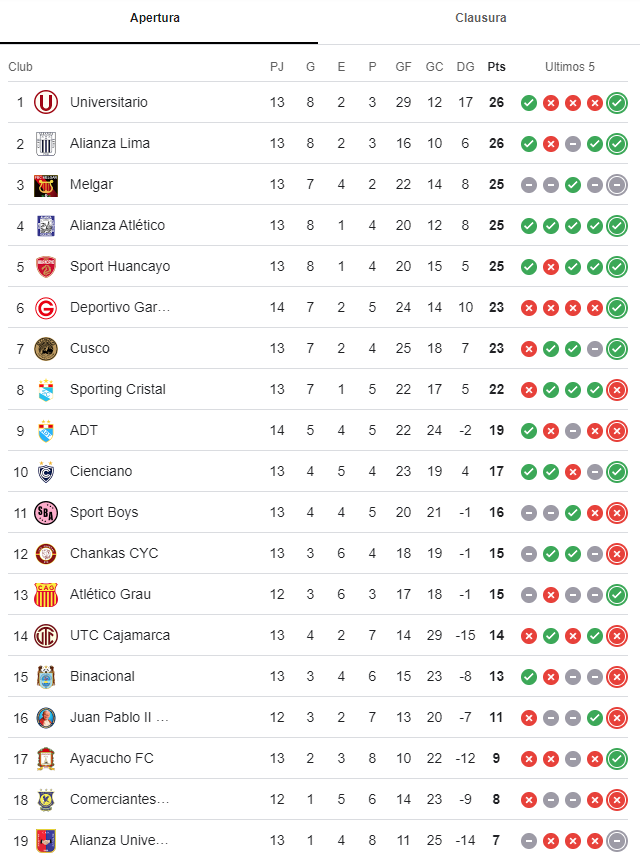Select the Cusco club badge
The height and width of the screenshot is (865, 640).
[x=46, y=349]
